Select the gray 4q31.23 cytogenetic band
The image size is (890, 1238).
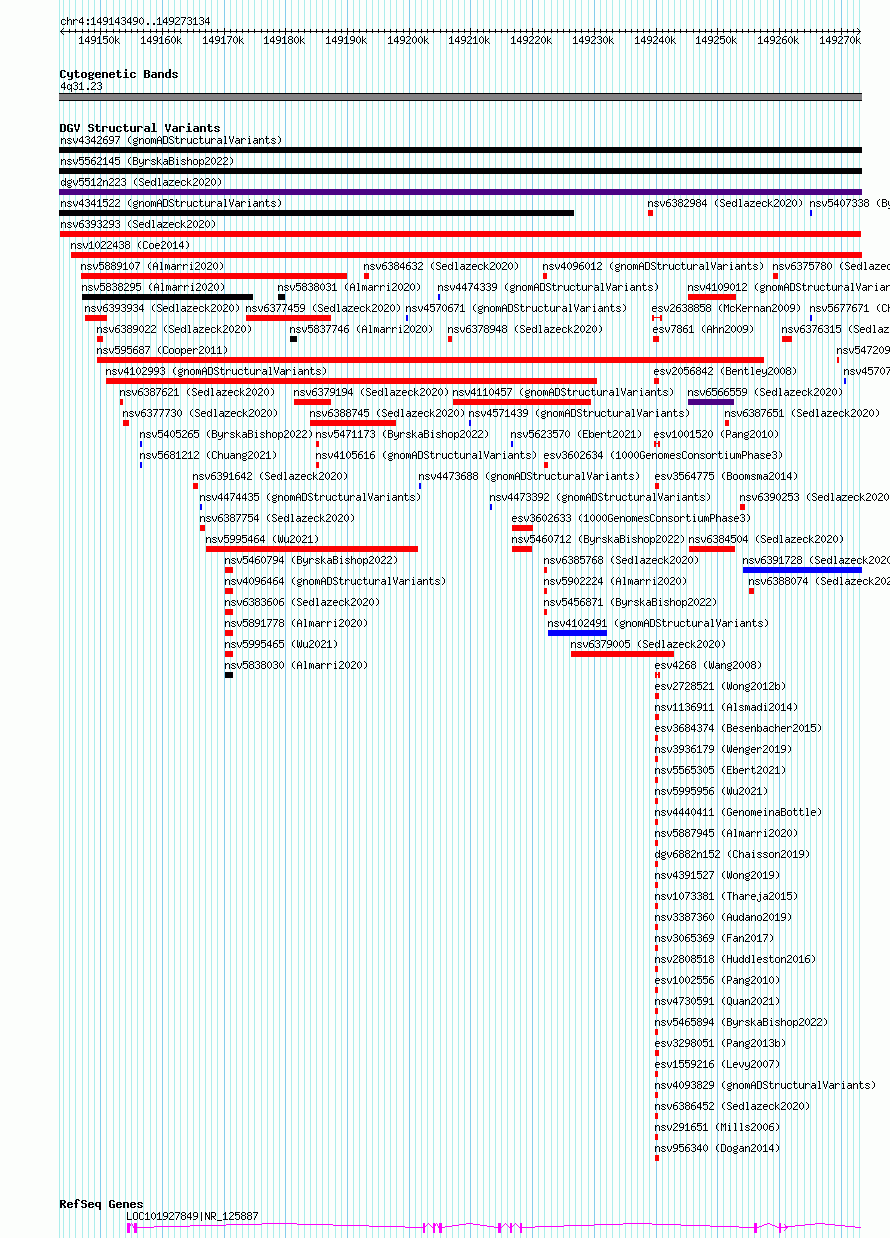pyautogui.click(x=460, y=97)
